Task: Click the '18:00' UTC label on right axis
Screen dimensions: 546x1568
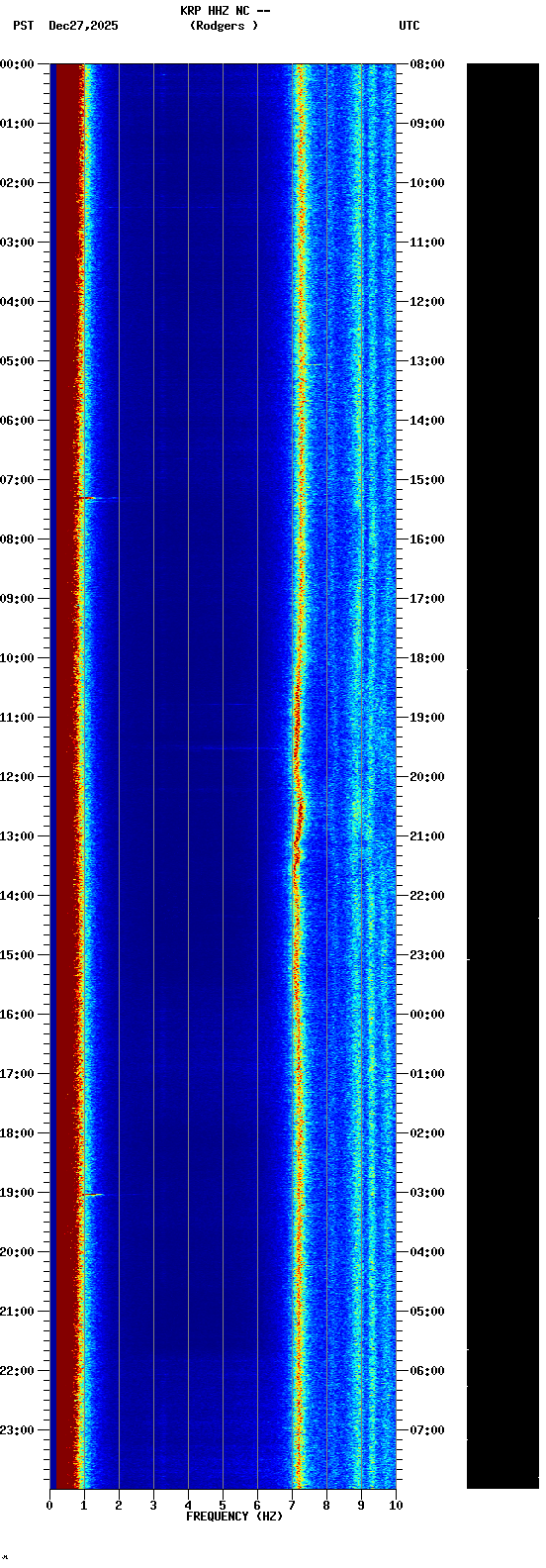Action: (x=427, y=658)
